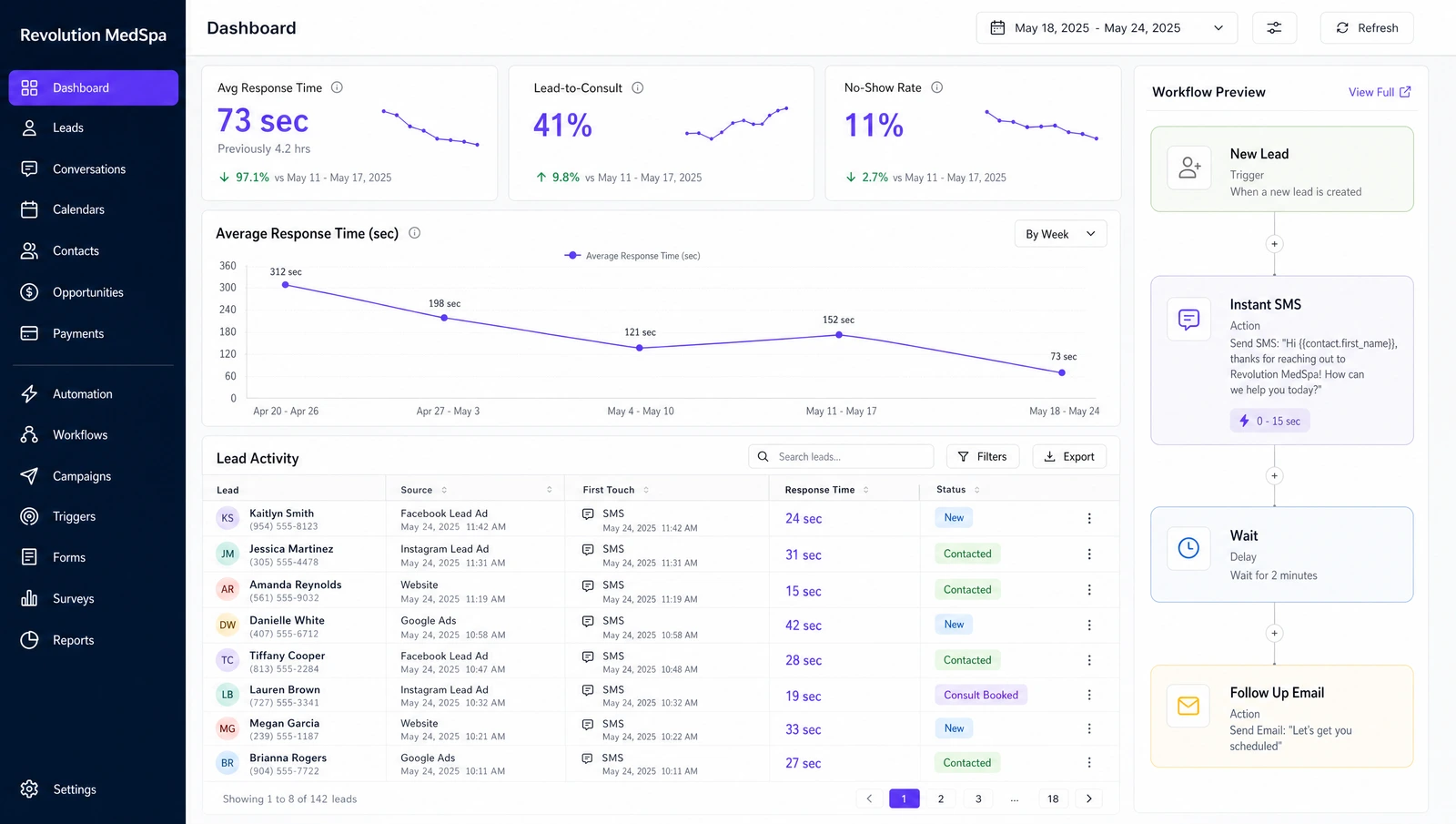This screenshot has width=1456, height=824.
Task: Sort leads by Status column
Action: [x=958, y=490]
